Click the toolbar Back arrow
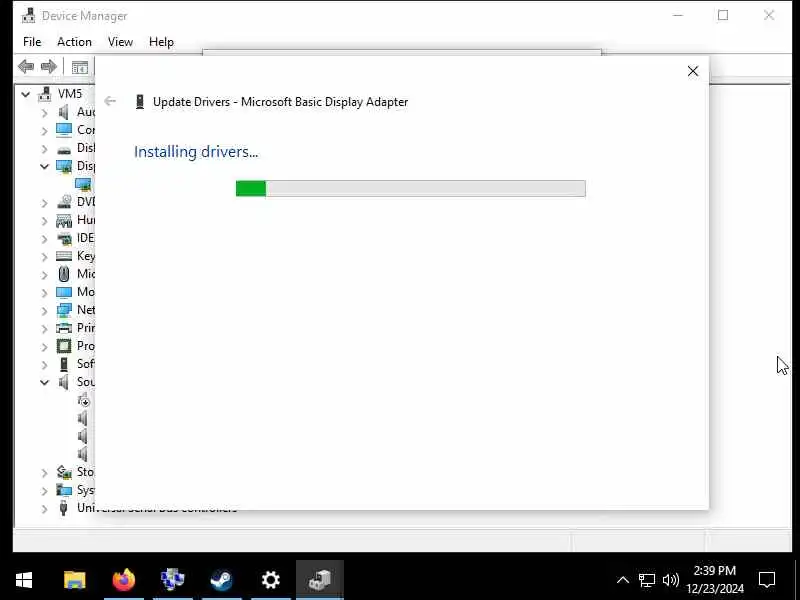 click(x=26, y=66)
